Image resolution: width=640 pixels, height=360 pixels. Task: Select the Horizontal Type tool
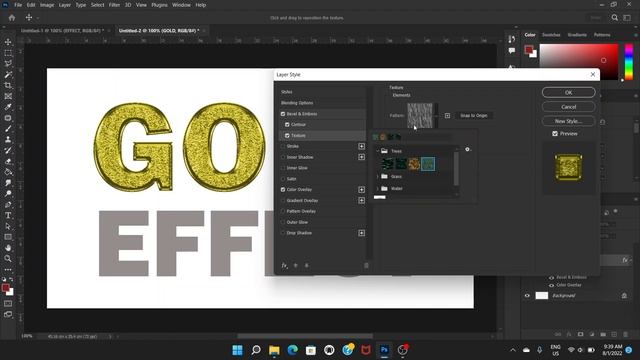[x=8, y=216]
